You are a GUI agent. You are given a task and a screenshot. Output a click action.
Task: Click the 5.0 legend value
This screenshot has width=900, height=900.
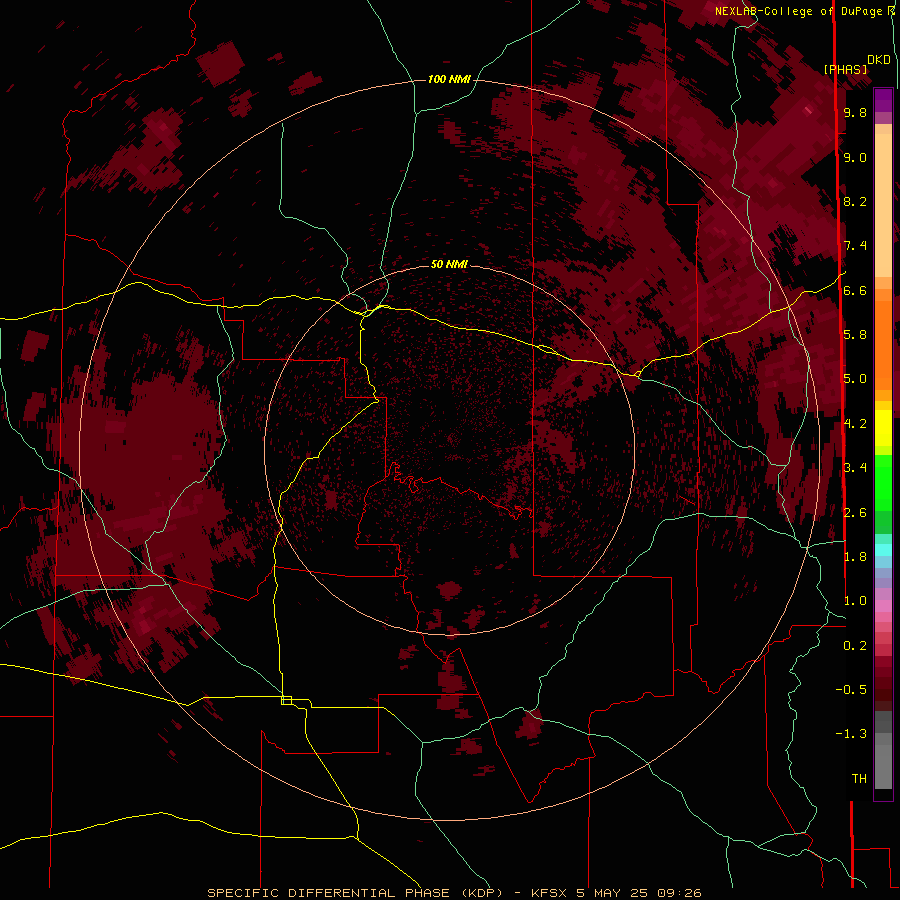[855, 379]
